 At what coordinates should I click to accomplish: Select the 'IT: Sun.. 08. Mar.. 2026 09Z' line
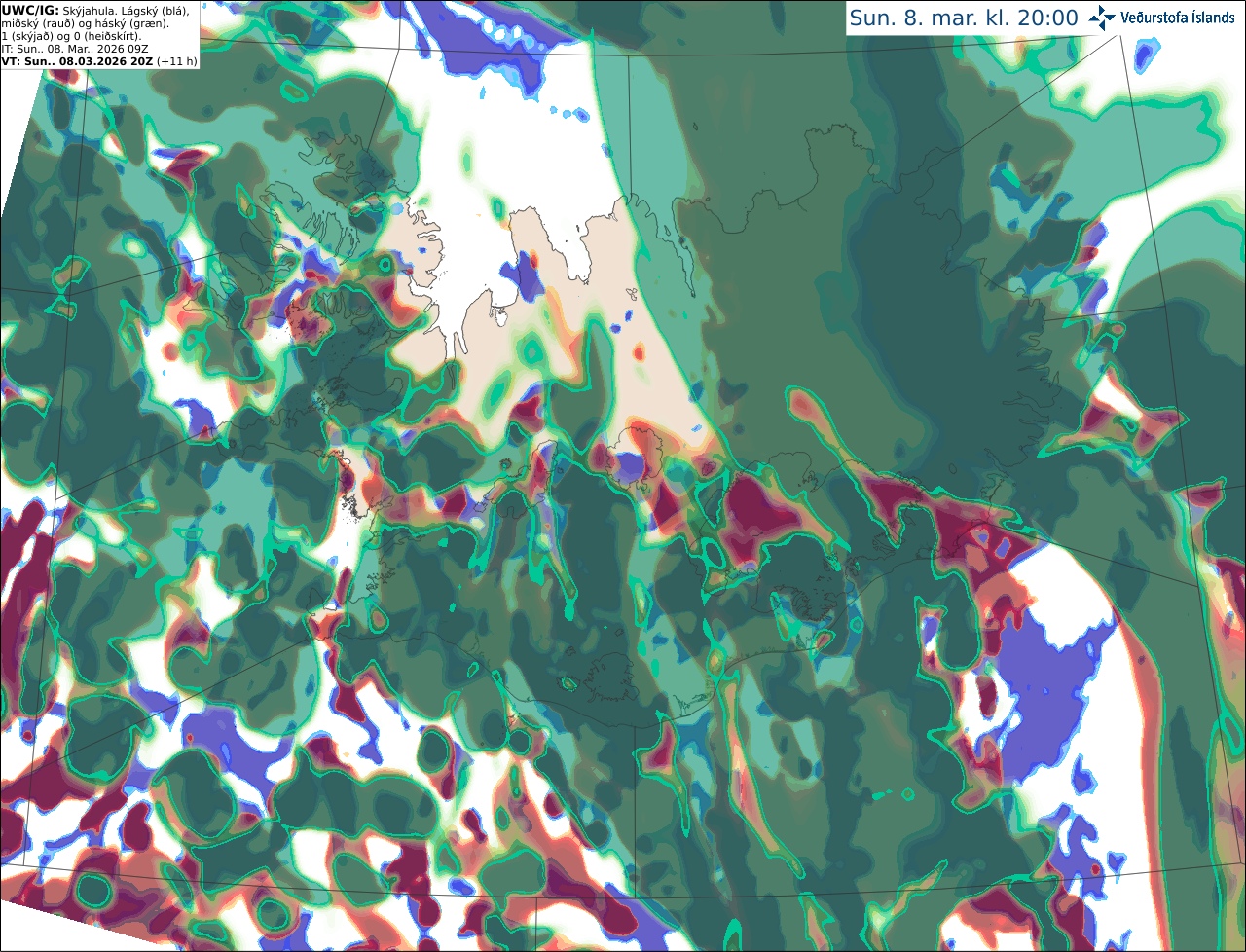click(x=75, y=49)
